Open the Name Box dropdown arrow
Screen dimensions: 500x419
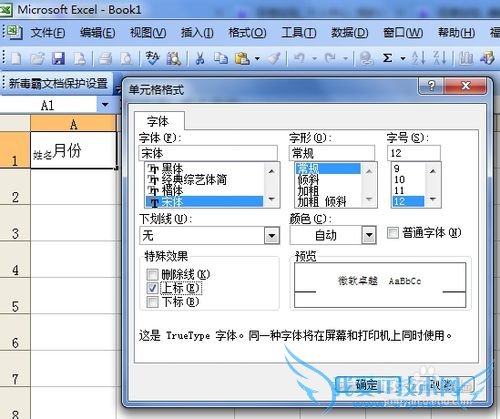[105, 105]
